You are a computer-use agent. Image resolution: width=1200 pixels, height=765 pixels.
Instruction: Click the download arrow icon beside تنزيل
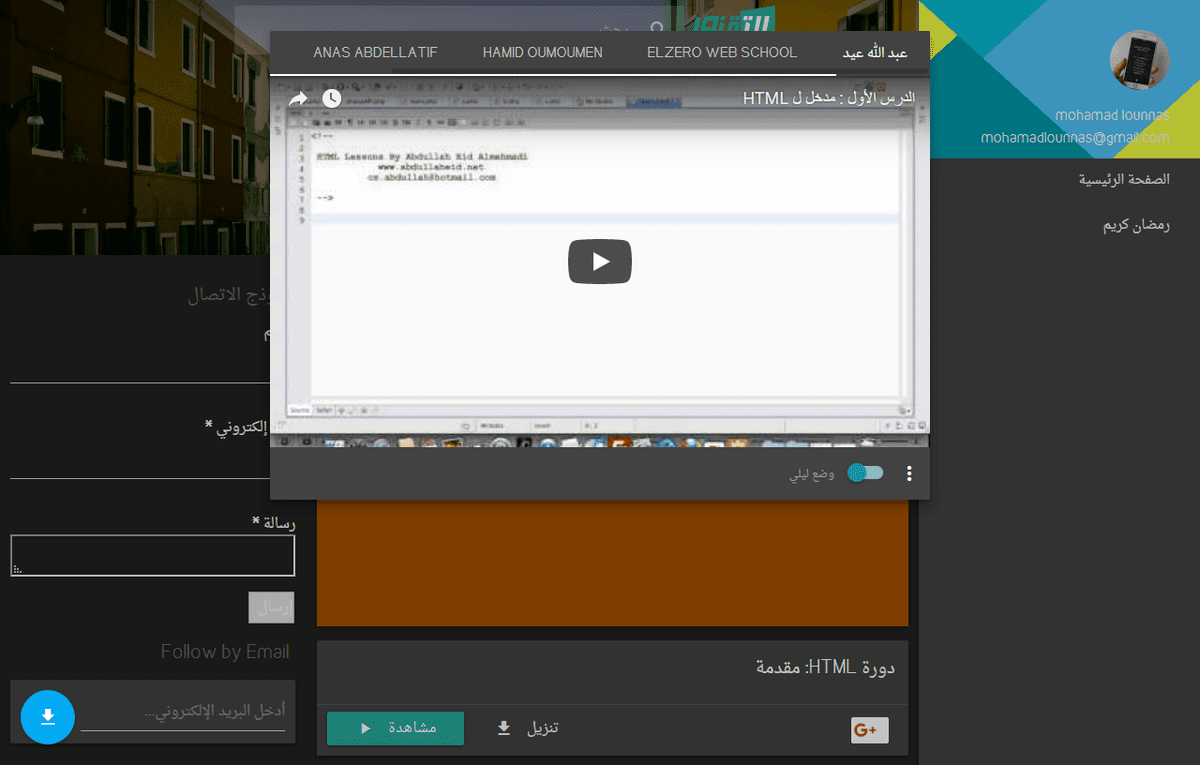click(x=504, y=728)
